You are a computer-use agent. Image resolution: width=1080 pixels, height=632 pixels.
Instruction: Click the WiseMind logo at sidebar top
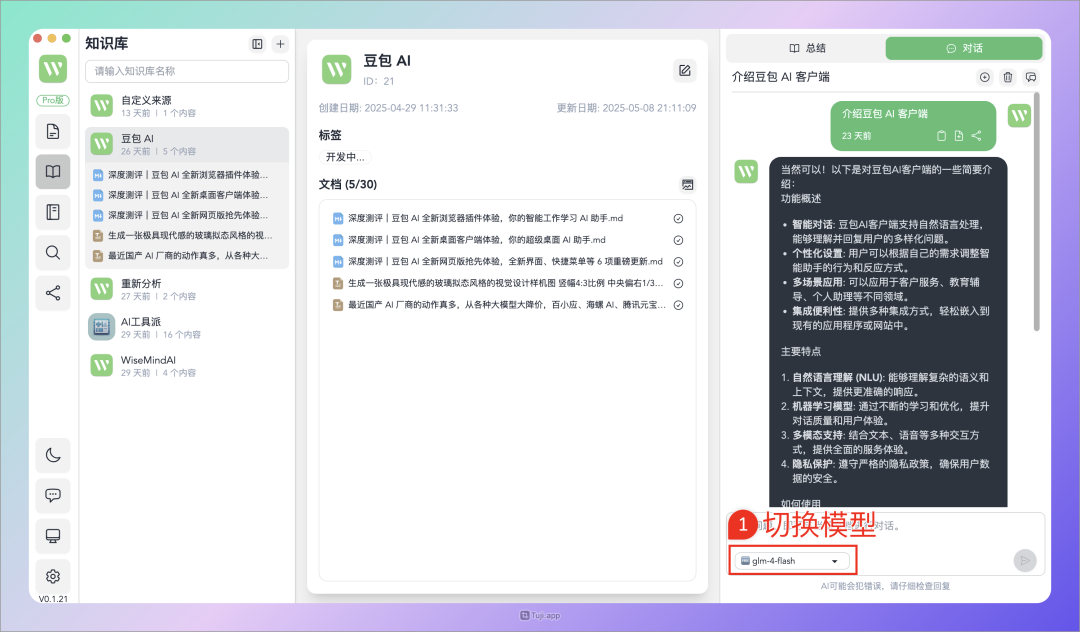click(x=53, y=69)
